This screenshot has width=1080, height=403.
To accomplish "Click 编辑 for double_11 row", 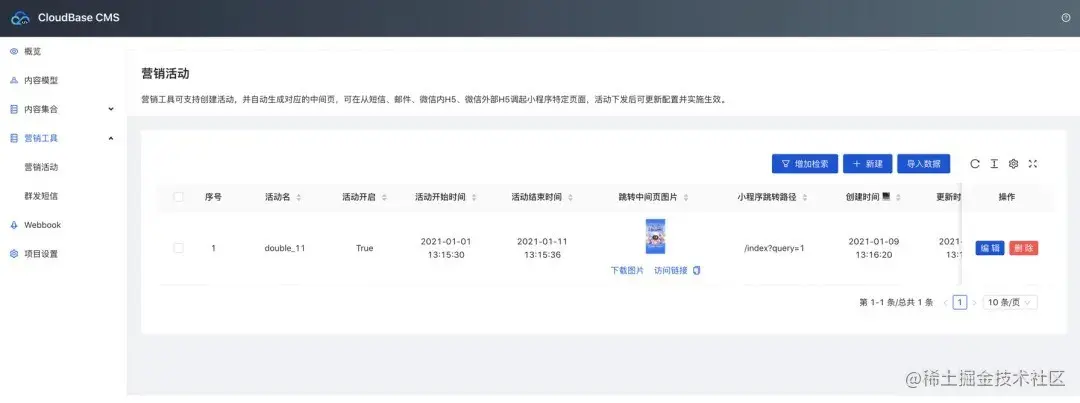I will pyautogui.click(x=990, y=249).
